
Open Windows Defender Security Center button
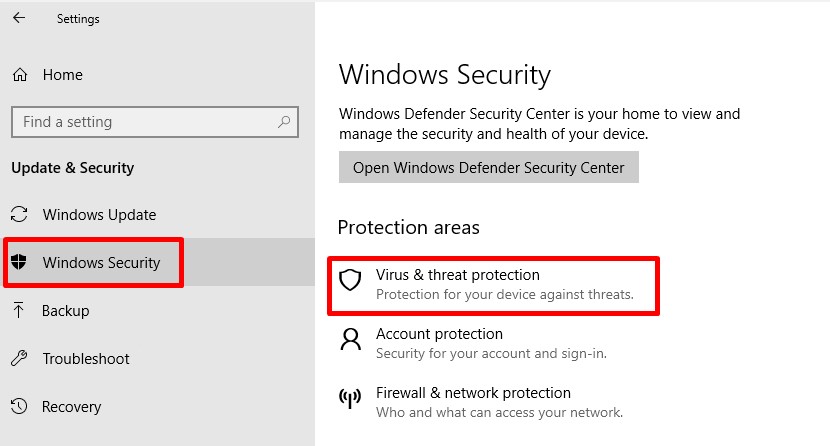coord(489,167)
